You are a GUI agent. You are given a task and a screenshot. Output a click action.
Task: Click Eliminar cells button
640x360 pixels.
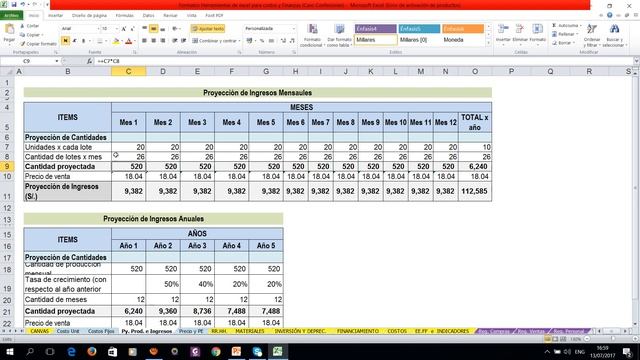(x=520, y=33)
